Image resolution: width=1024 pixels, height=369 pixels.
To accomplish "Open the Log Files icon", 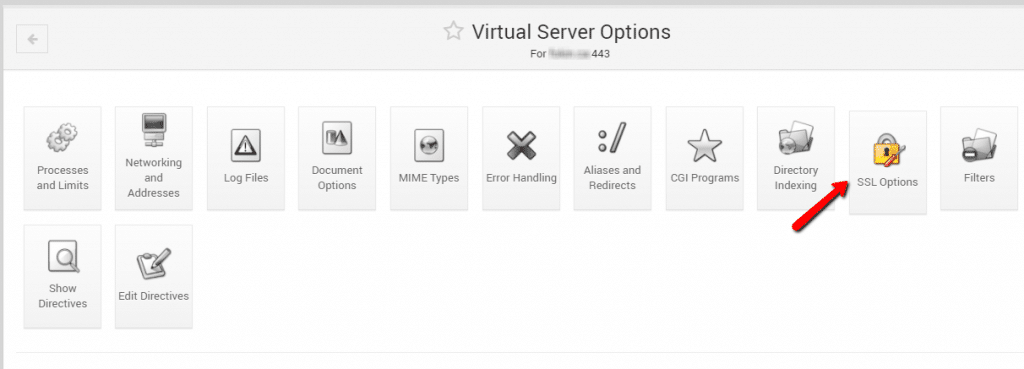I will tap(246, 145).
